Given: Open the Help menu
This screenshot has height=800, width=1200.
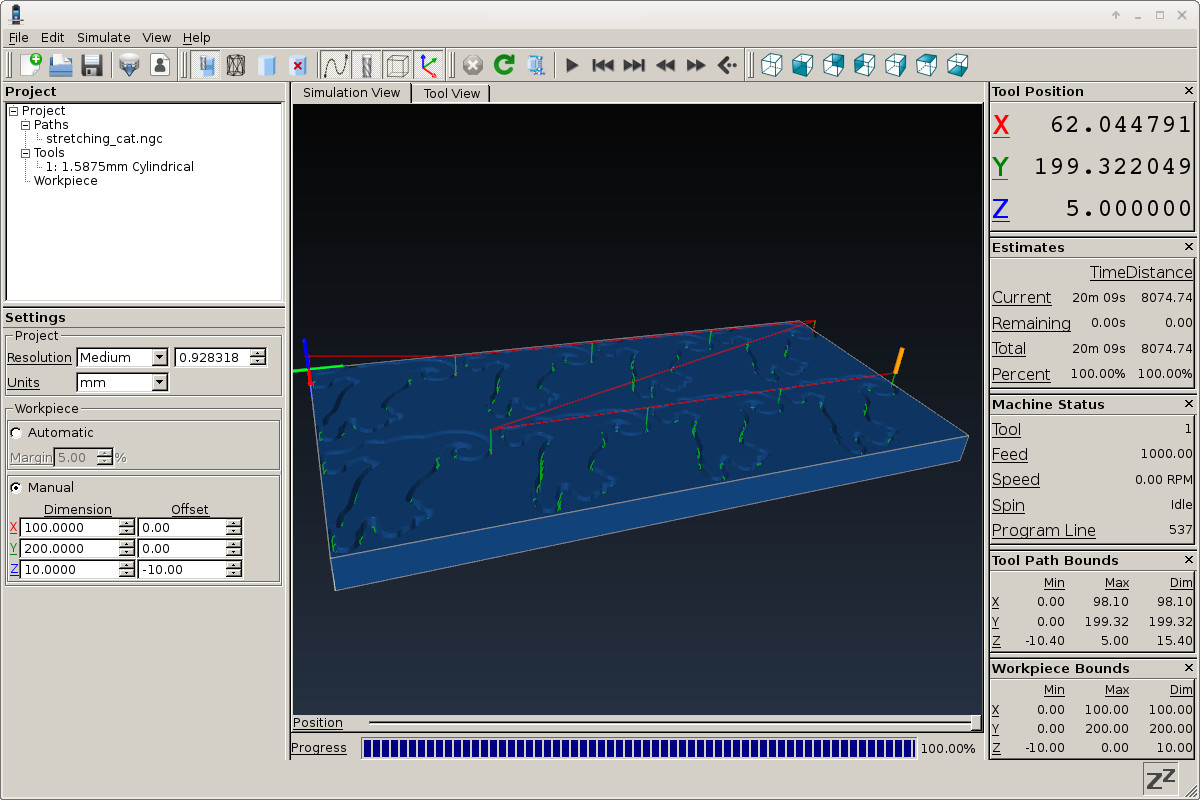Looking at the screenshot, I should [x=197, y=37].
